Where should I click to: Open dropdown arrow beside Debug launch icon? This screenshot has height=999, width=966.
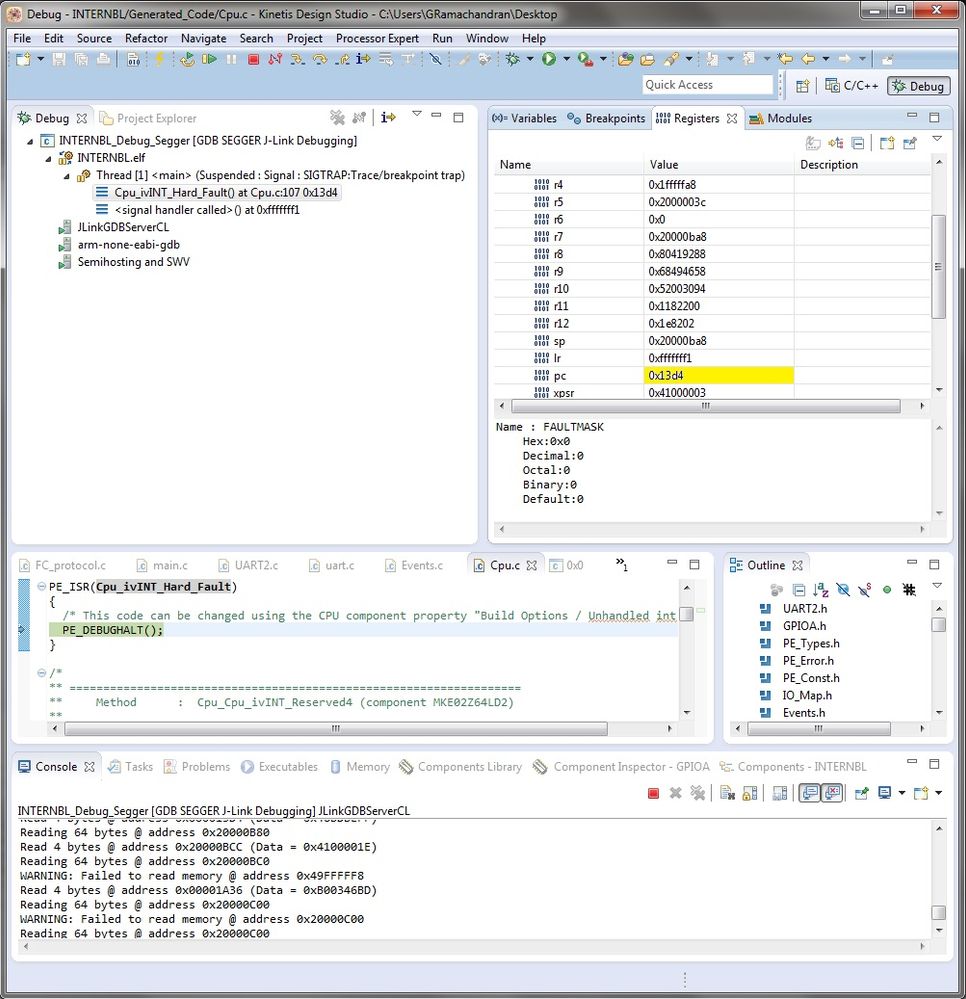(530, 59)
